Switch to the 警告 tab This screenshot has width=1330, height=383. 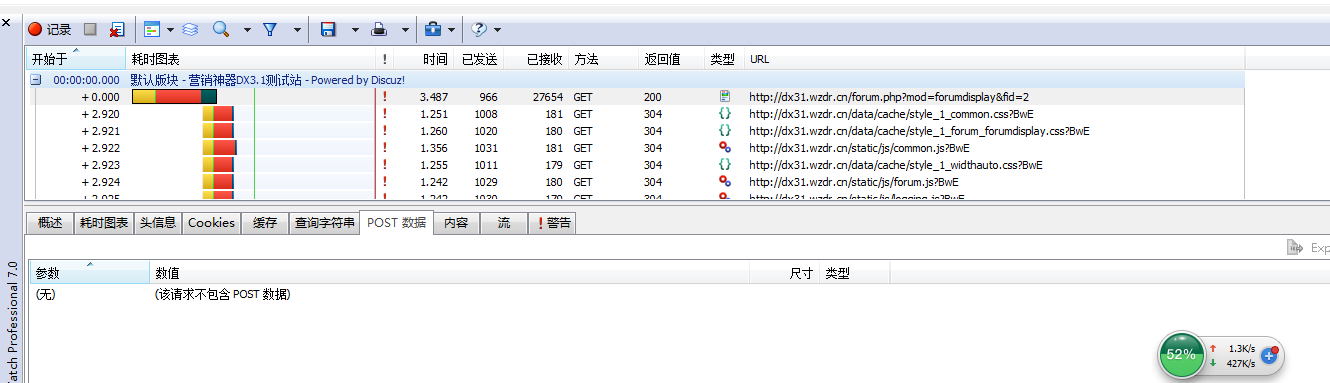coord(552,223)
